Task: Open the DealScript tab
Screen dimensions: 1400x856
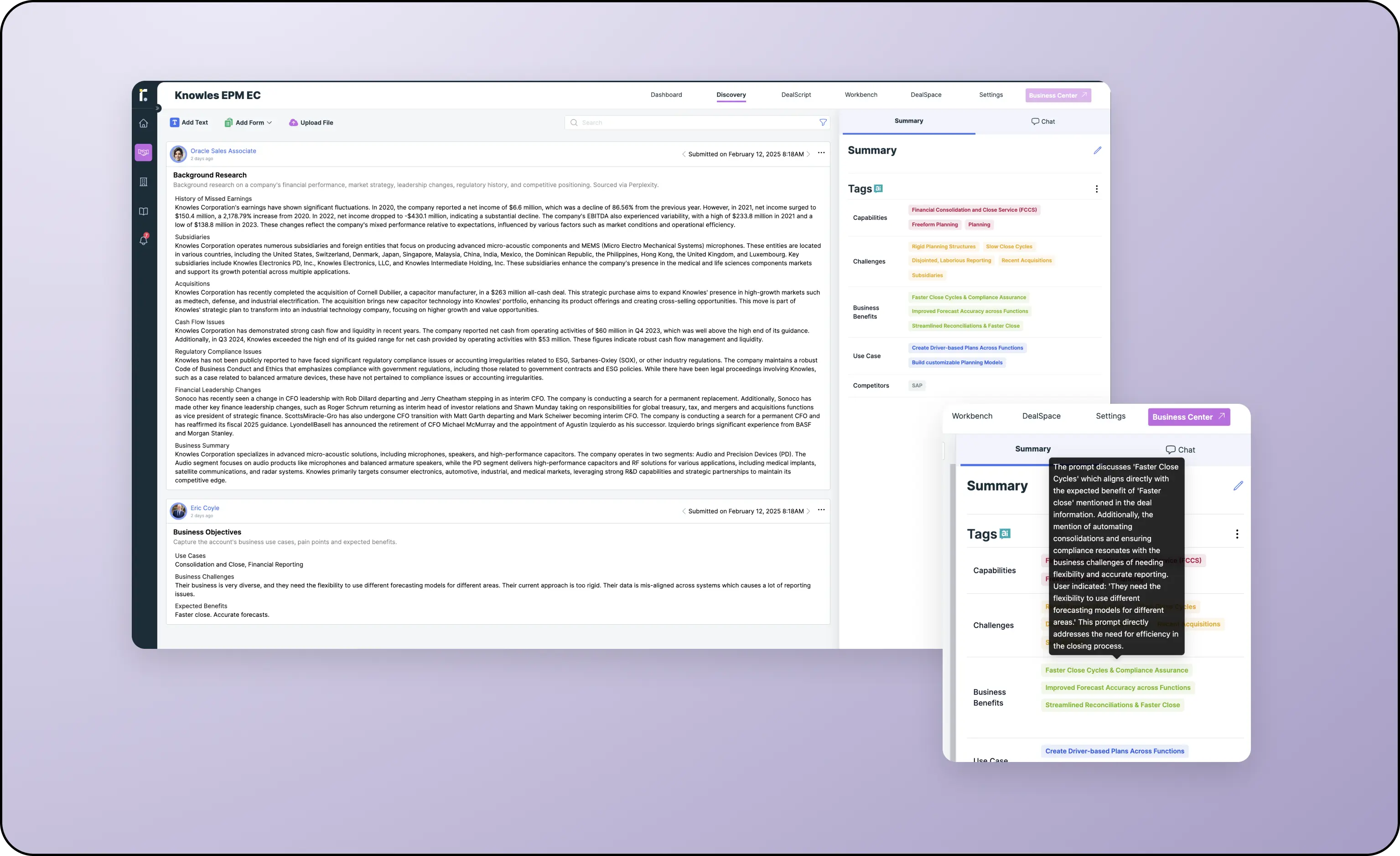Action: coord(796,95)
